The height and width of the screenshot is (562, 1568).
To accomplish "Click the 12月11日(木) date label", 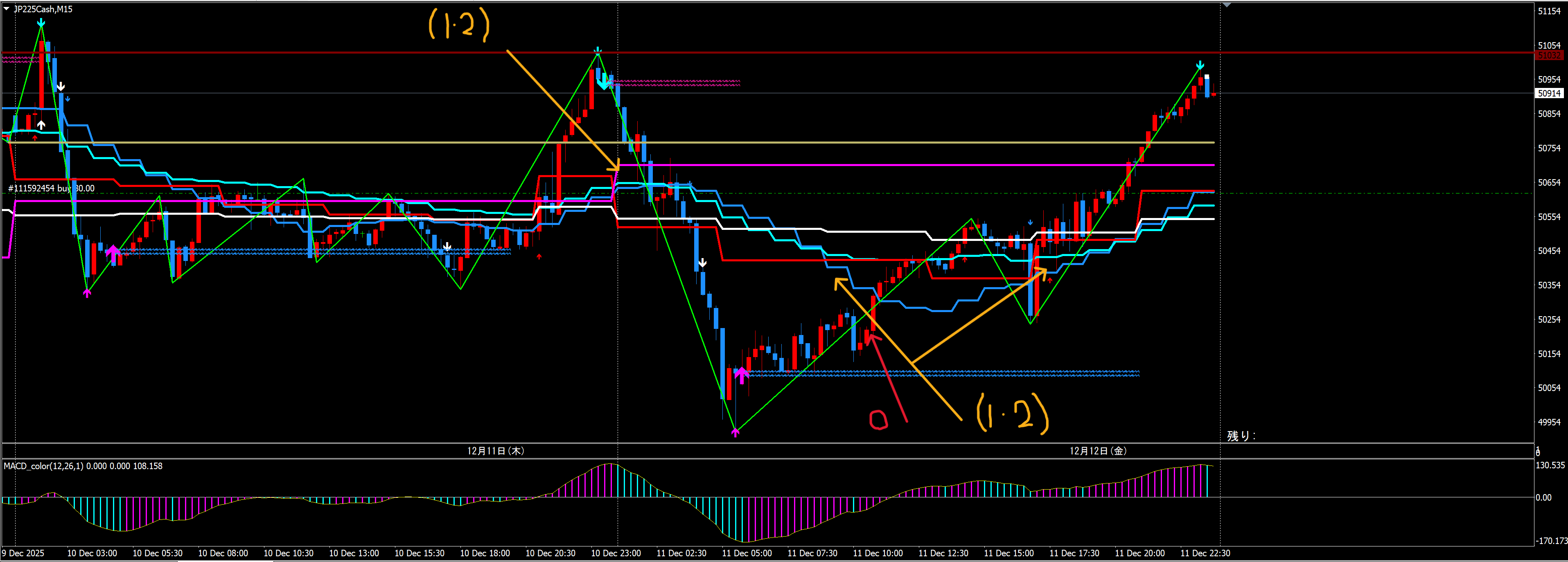I will (x=496, y=451).
